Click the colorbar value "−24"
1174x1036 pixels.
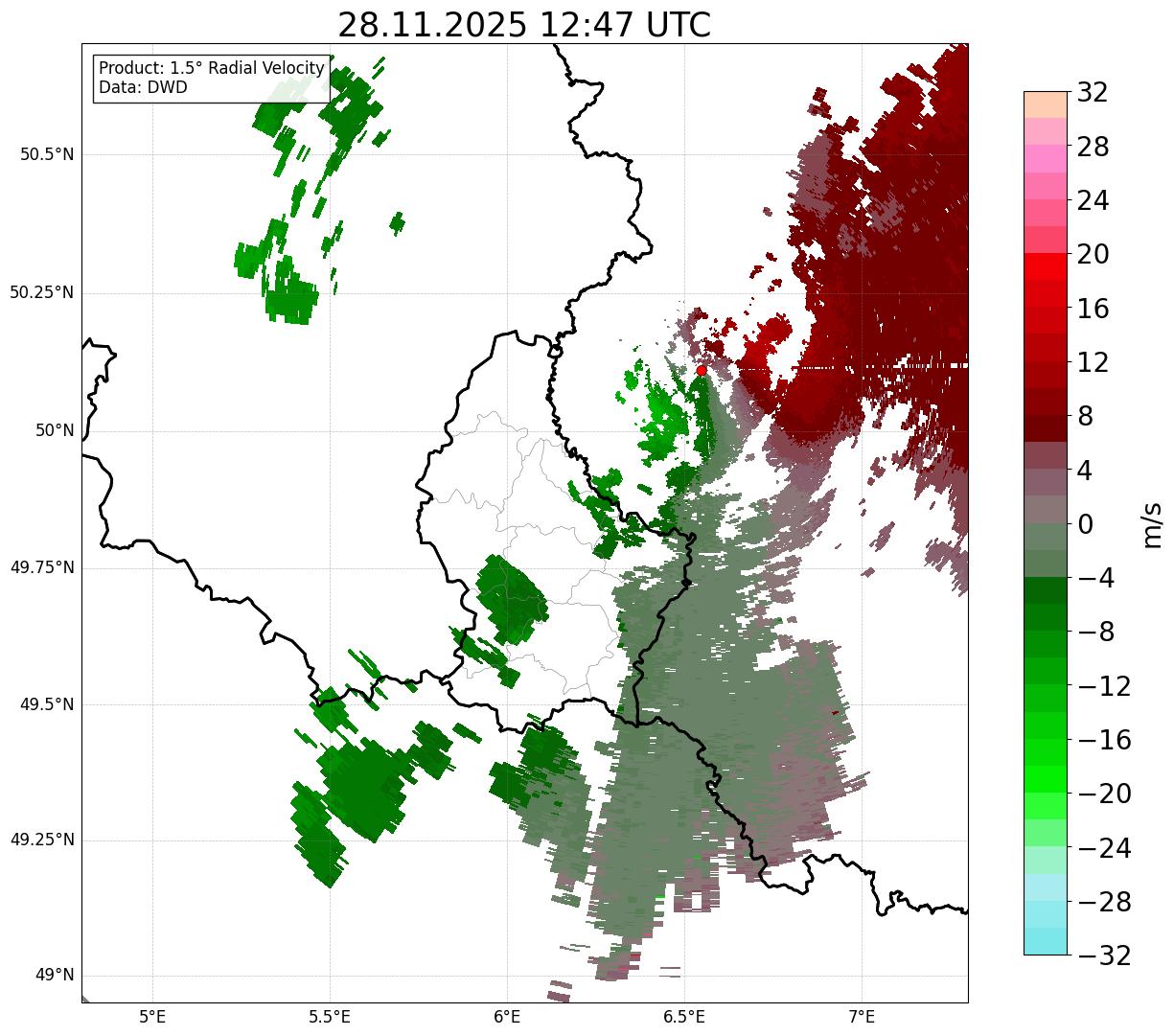1104,848
